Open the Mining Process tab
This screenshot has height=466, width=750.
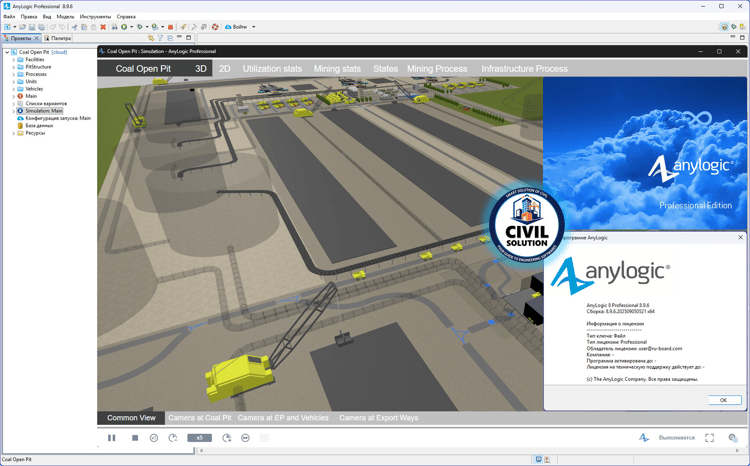coord(437,68)
